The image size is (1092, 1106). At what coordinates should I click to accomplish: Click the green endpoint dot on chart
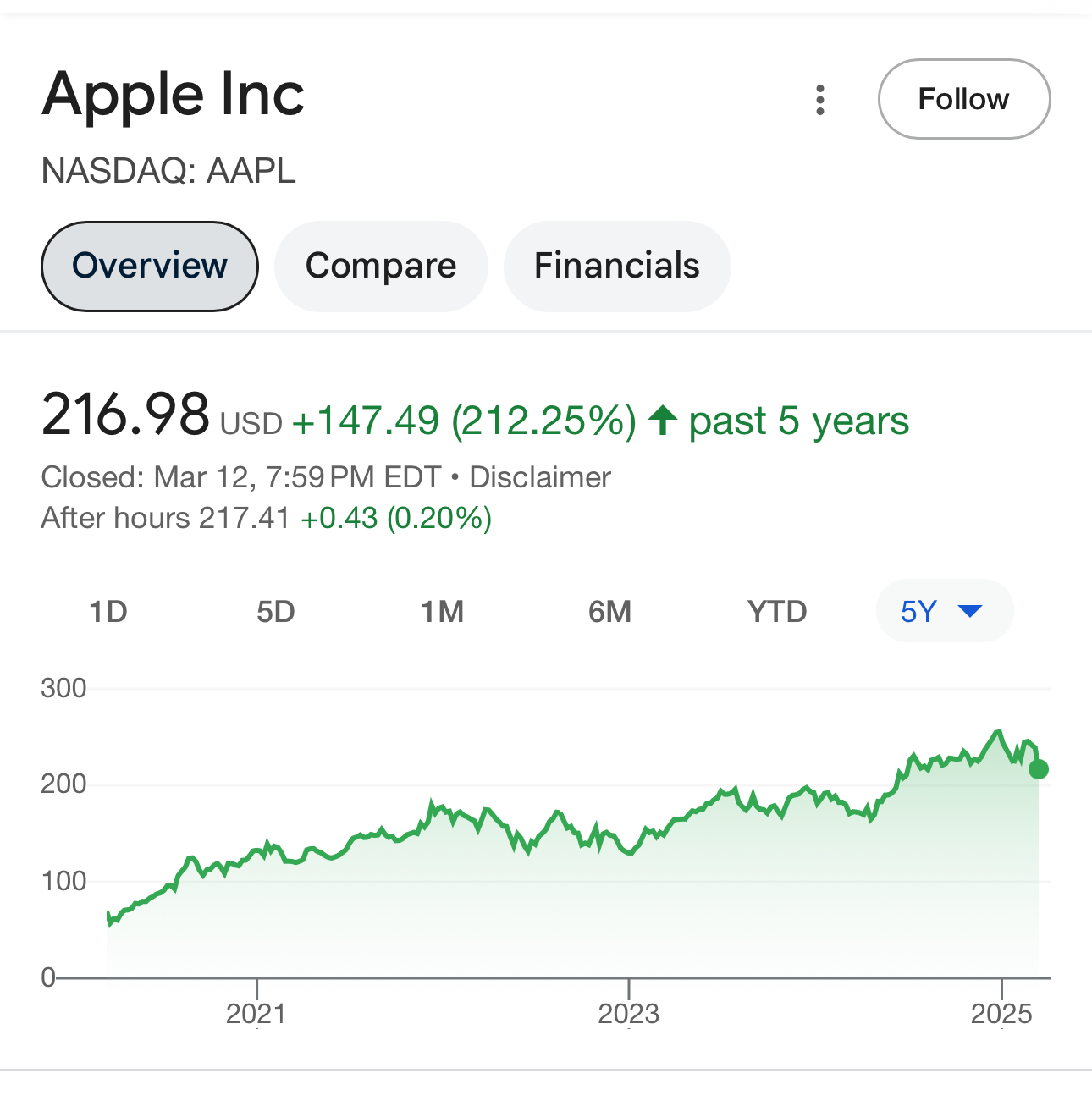point(1039,769)
